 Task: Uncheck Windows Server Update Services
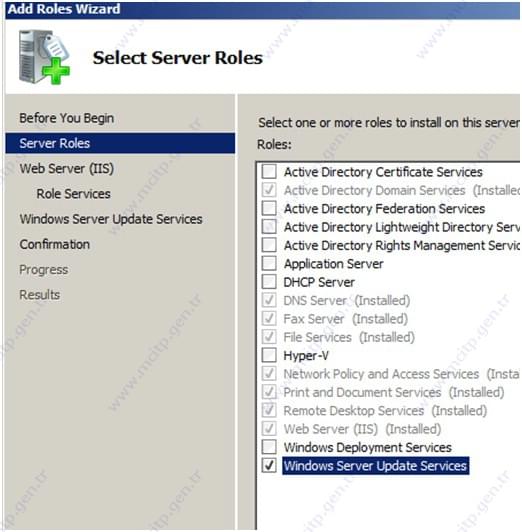coord(269,465)
